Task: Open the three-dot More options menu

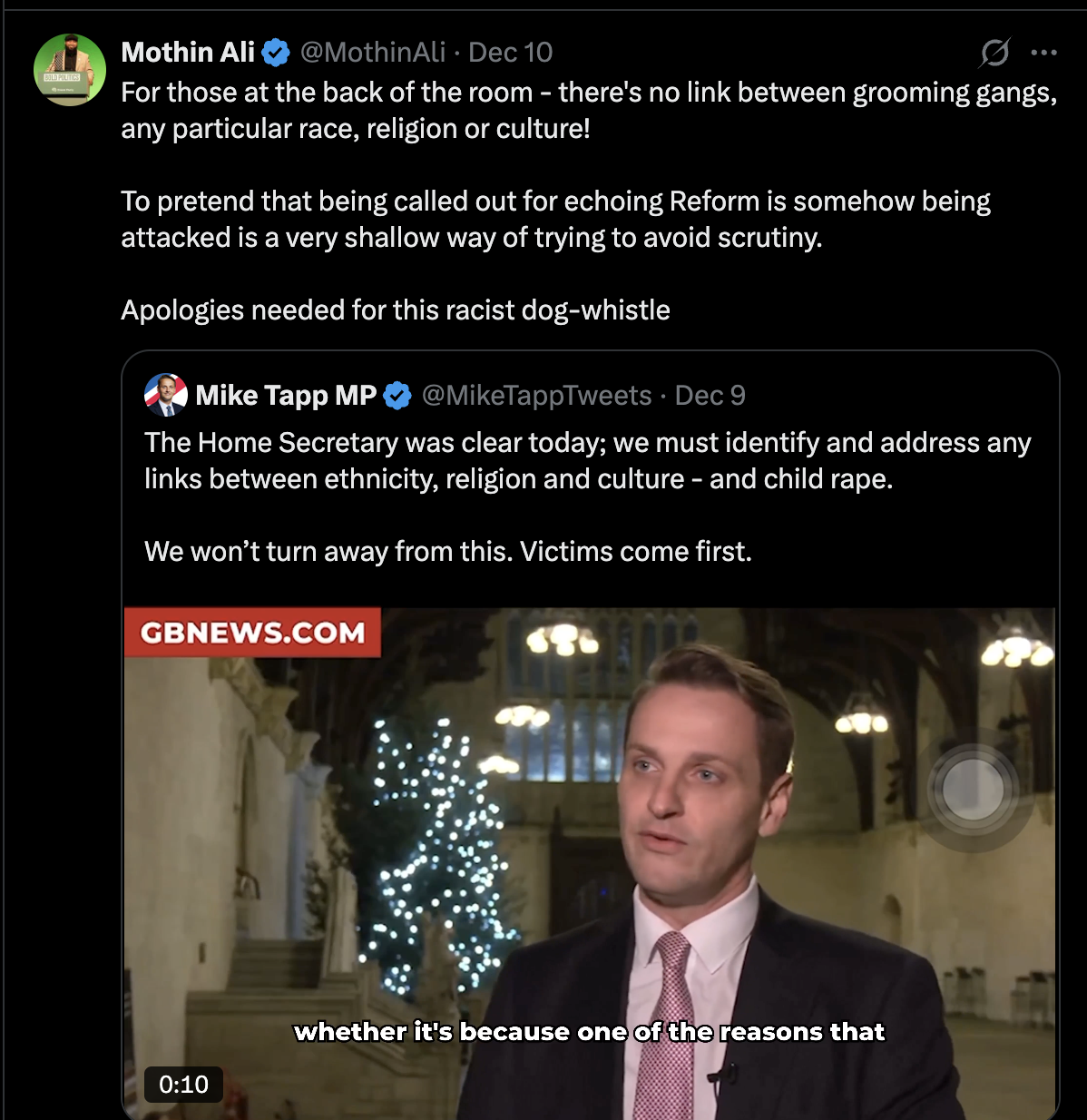Action: click(1043, 53)
